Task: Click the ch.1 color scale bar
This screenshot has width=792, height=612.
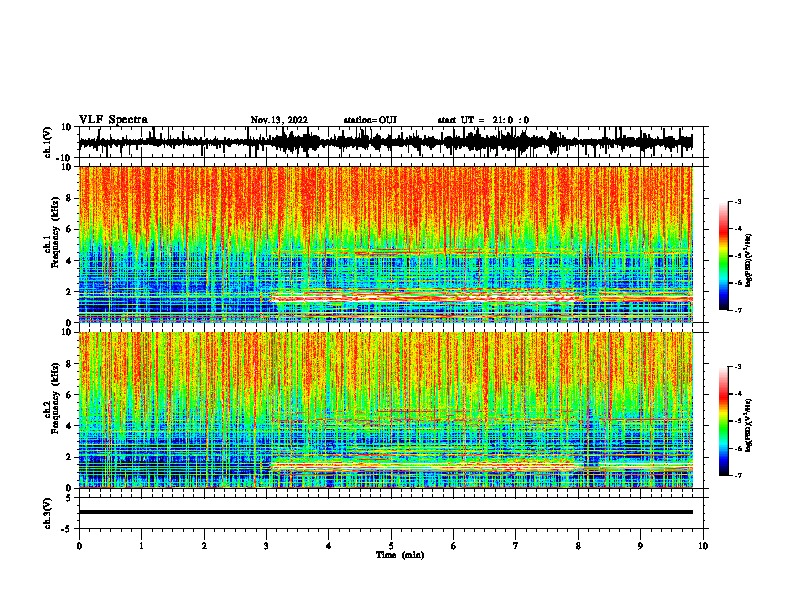Action: (723, 256)
